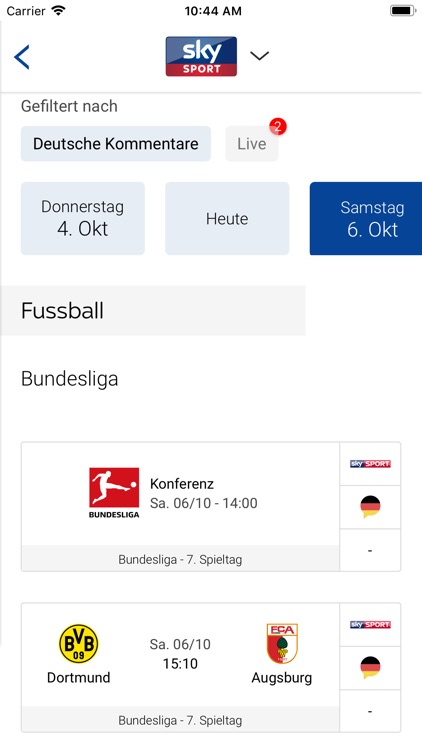Screen dimensions: 422x750
Task: Tap the Augsburg FCA club crest
Action: pyautogui.click(x=282, y=643)
